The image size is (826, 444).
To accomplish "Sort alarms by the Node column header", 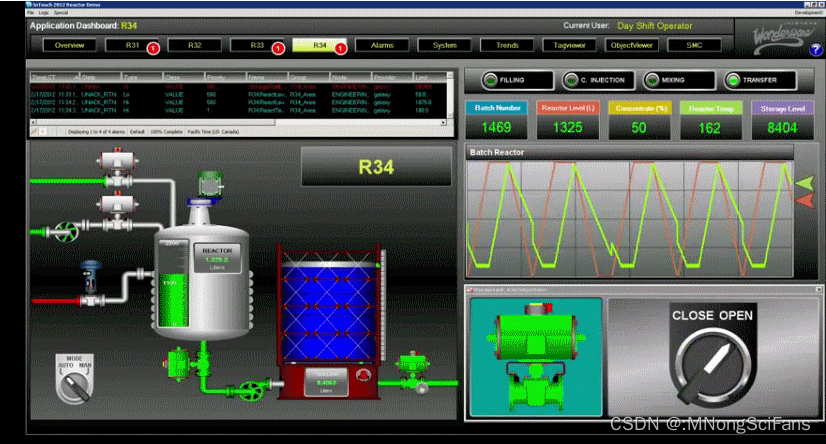I will coord(351,77).
